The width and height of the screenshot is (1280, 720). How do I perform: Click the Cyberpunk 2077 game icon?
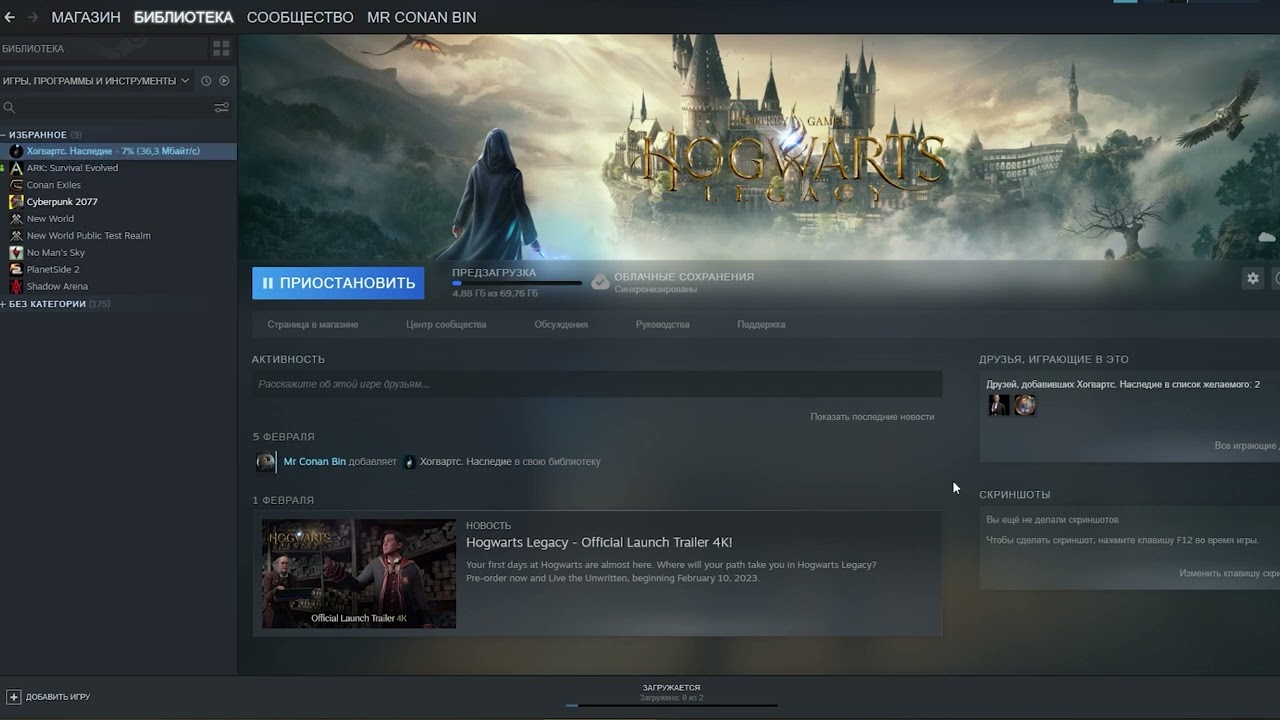(x=16, y=202)
